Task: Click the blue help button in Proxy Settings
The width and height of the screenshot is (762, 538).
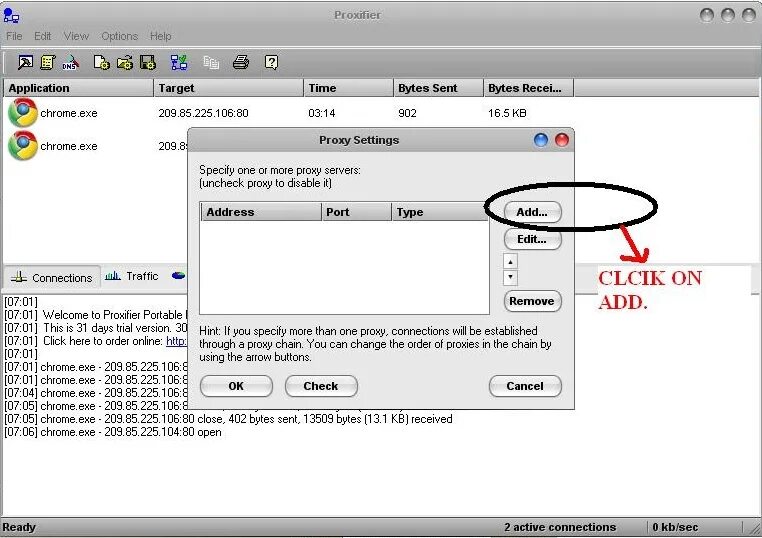Action: pyautogui.click(x=541, y=140)
